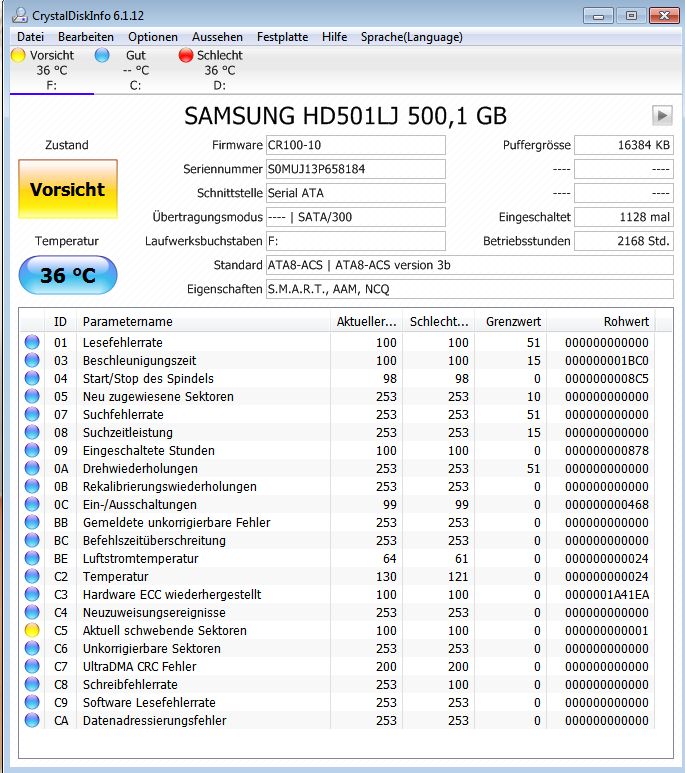Select the yellow Vorsicht drive F: status icon
Screen dimensions: 685x773
(18, 55)
